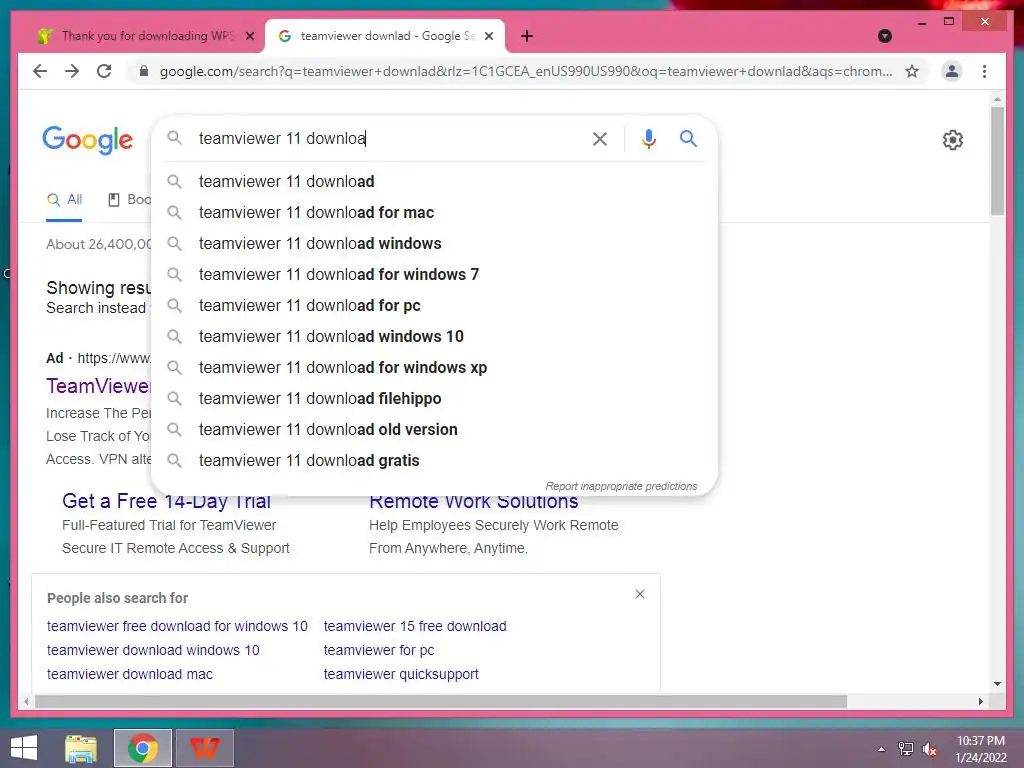Choose suggestion download old version
This screenshot has width=1024, height=768.
[434, 430]
